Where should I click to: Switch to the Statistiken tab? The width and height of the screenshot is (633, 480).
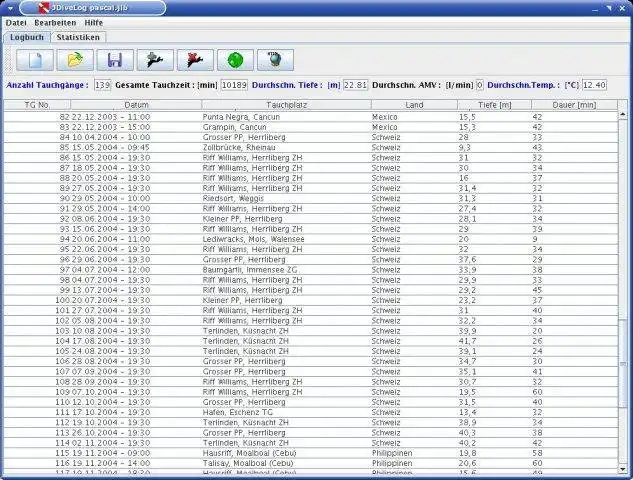[x=78, y=37]
